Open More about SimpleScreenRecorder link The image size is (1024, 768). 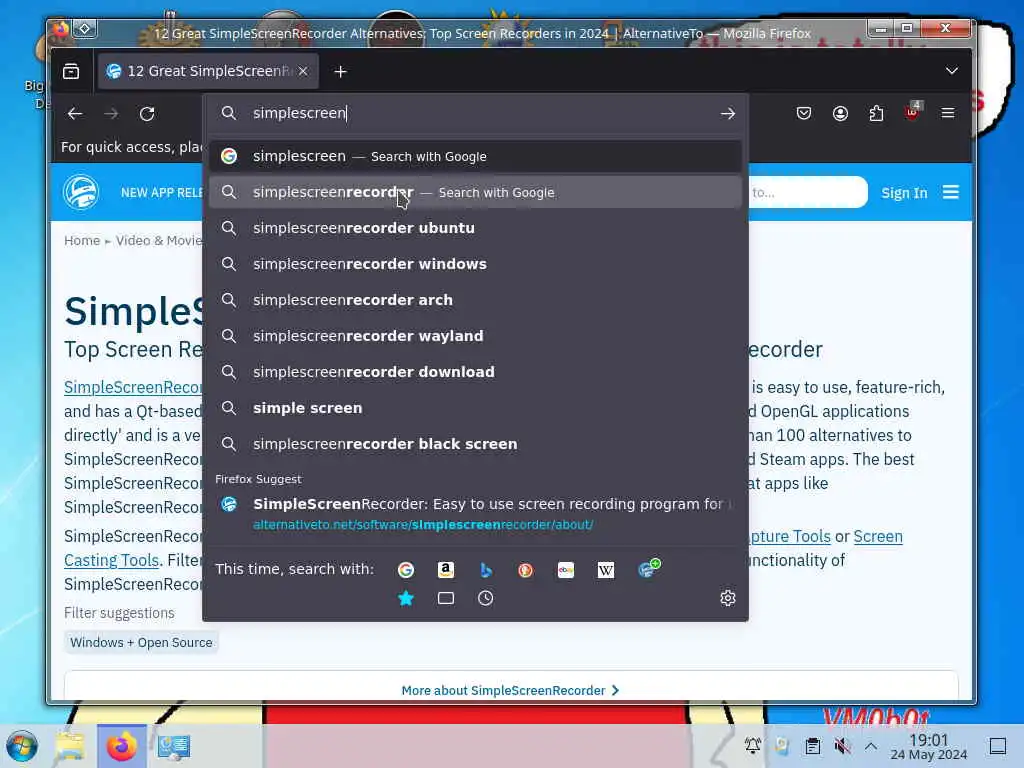coord(510,690)
